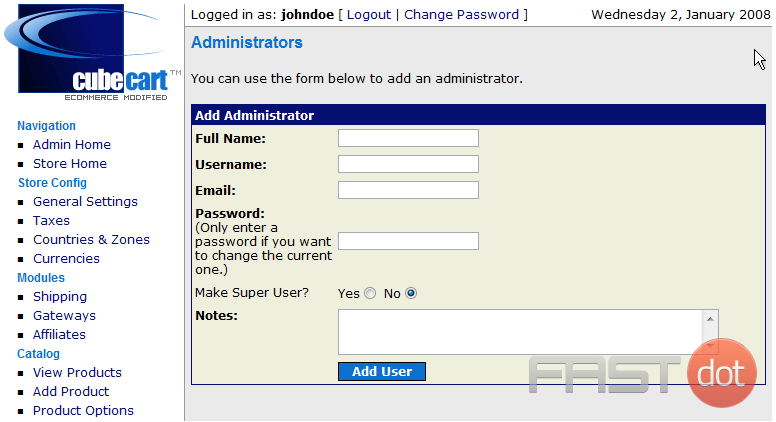Open the Product Options link
The height and width of the screenshot is (422, 776).
(x=83, y=411)
